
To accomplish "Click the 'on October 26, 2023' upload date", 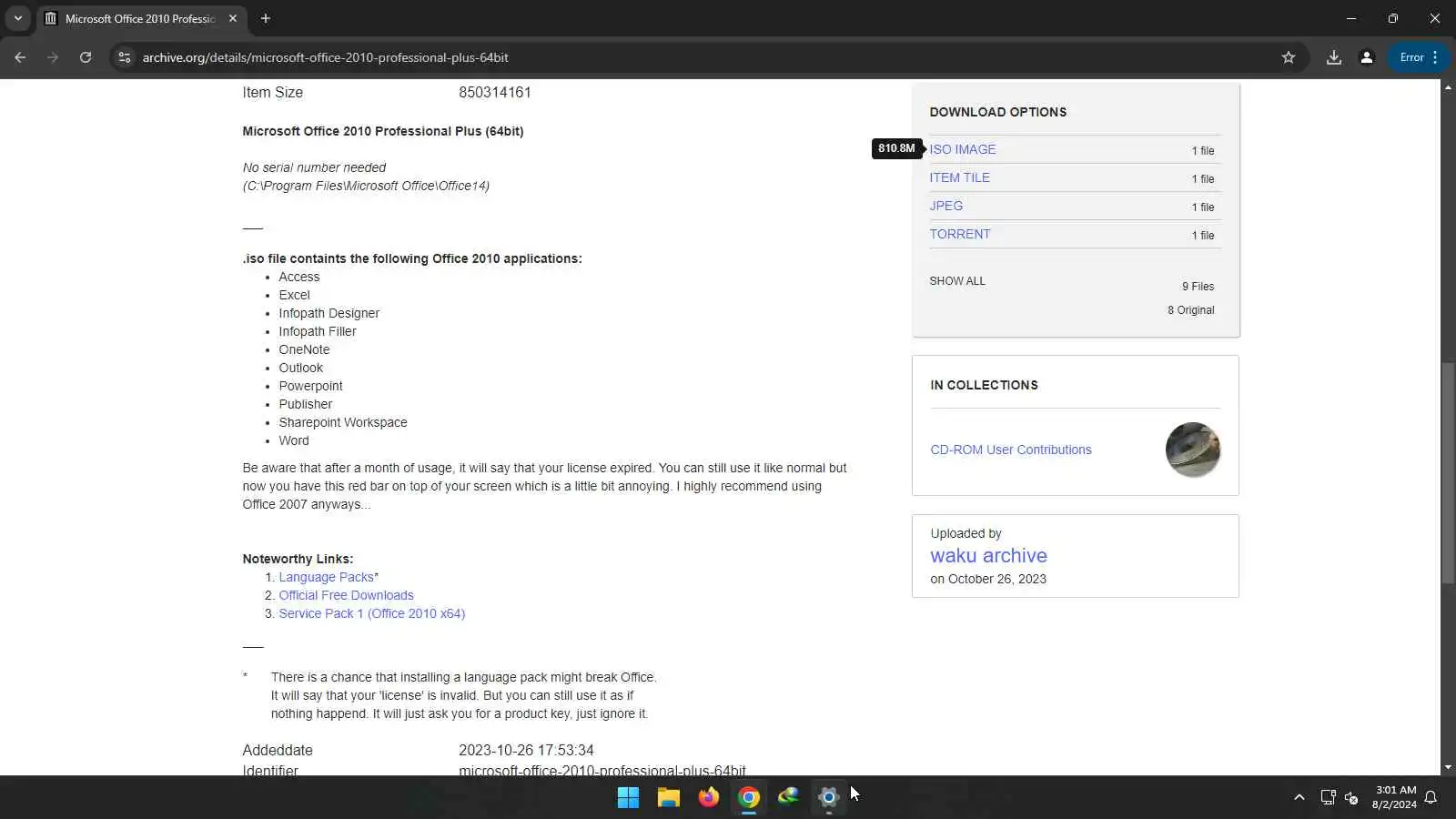I will pyautogui.click(x=988, y=579).
